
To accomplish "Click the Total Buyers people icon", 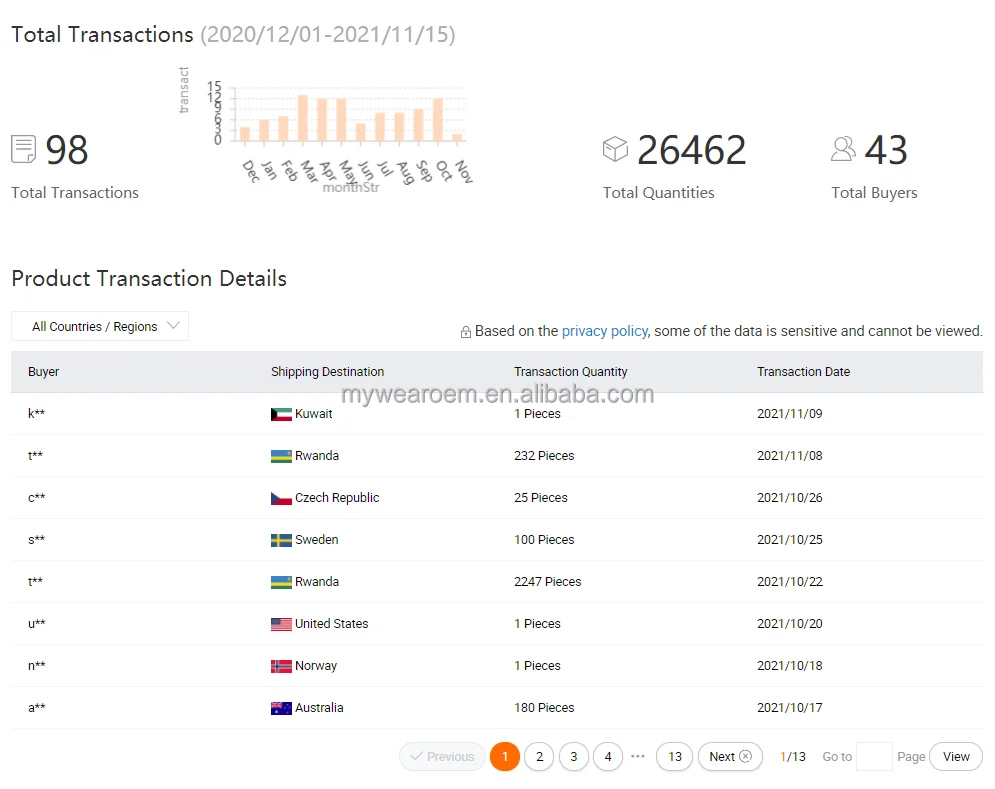I will (x=843, y=150).
